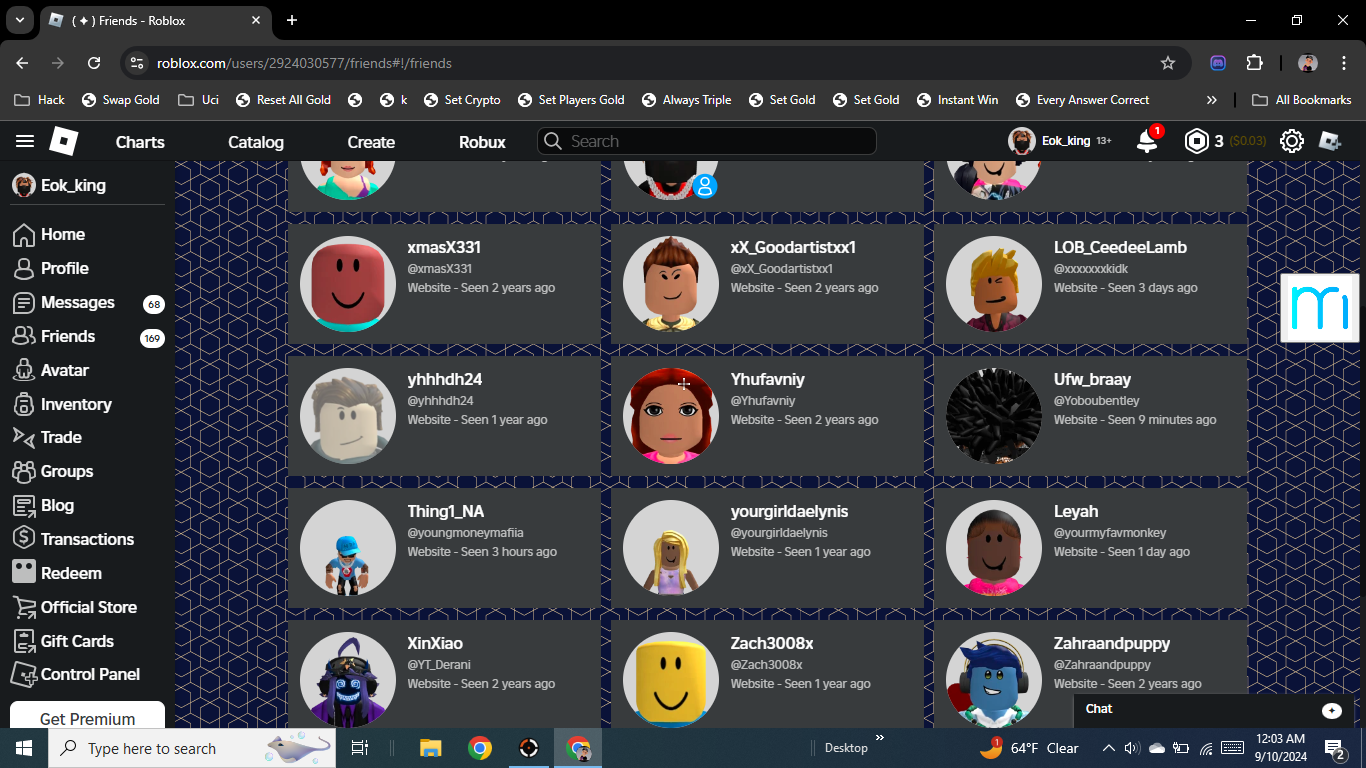Open xmasX331 friend card
Viewport: 1366px width, 768px height.
444,283
